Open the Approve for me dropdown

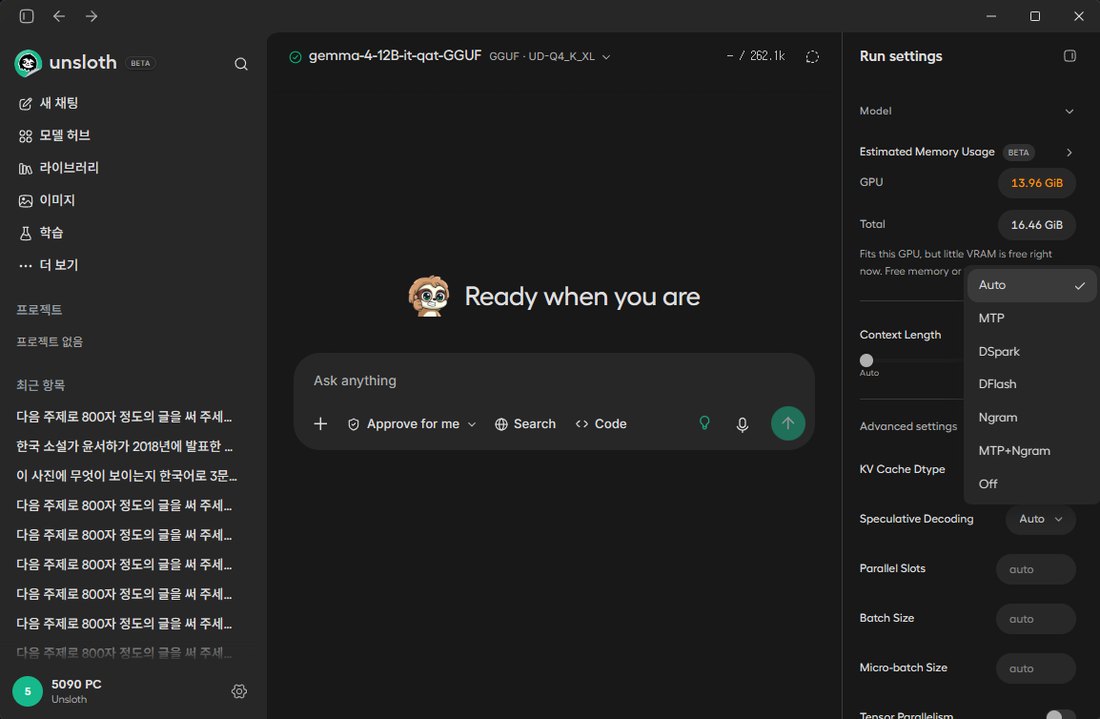(x=412, y=424)
